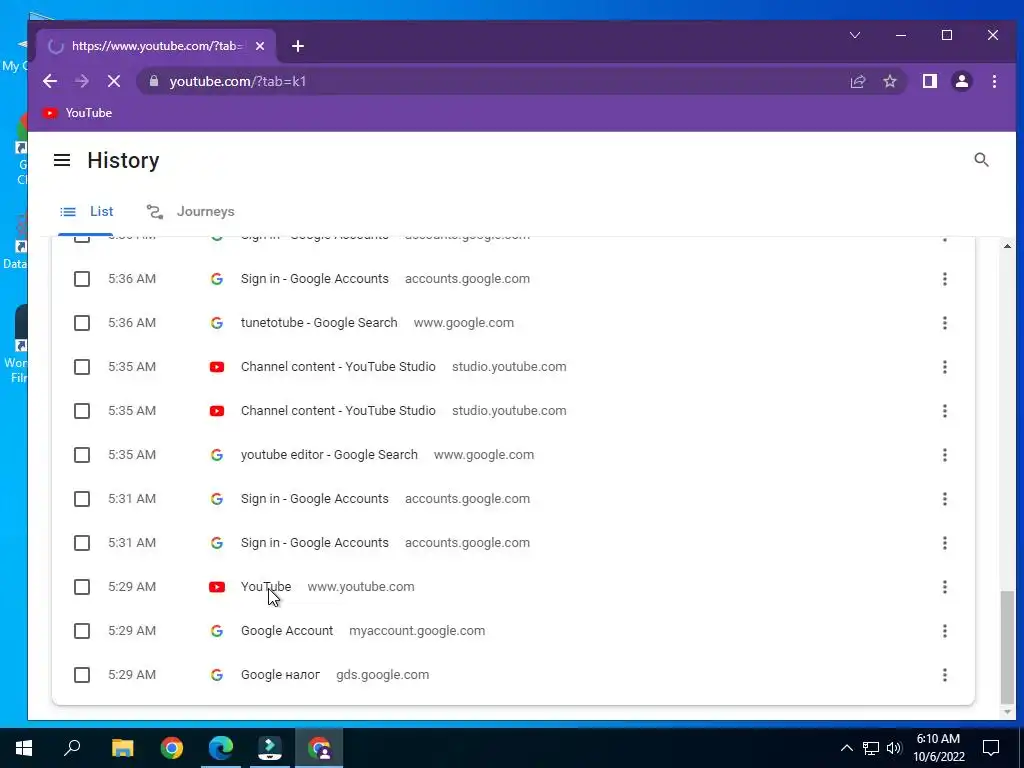
Task: Switch to the Journeys tab
Action: (x=191, y=212)
